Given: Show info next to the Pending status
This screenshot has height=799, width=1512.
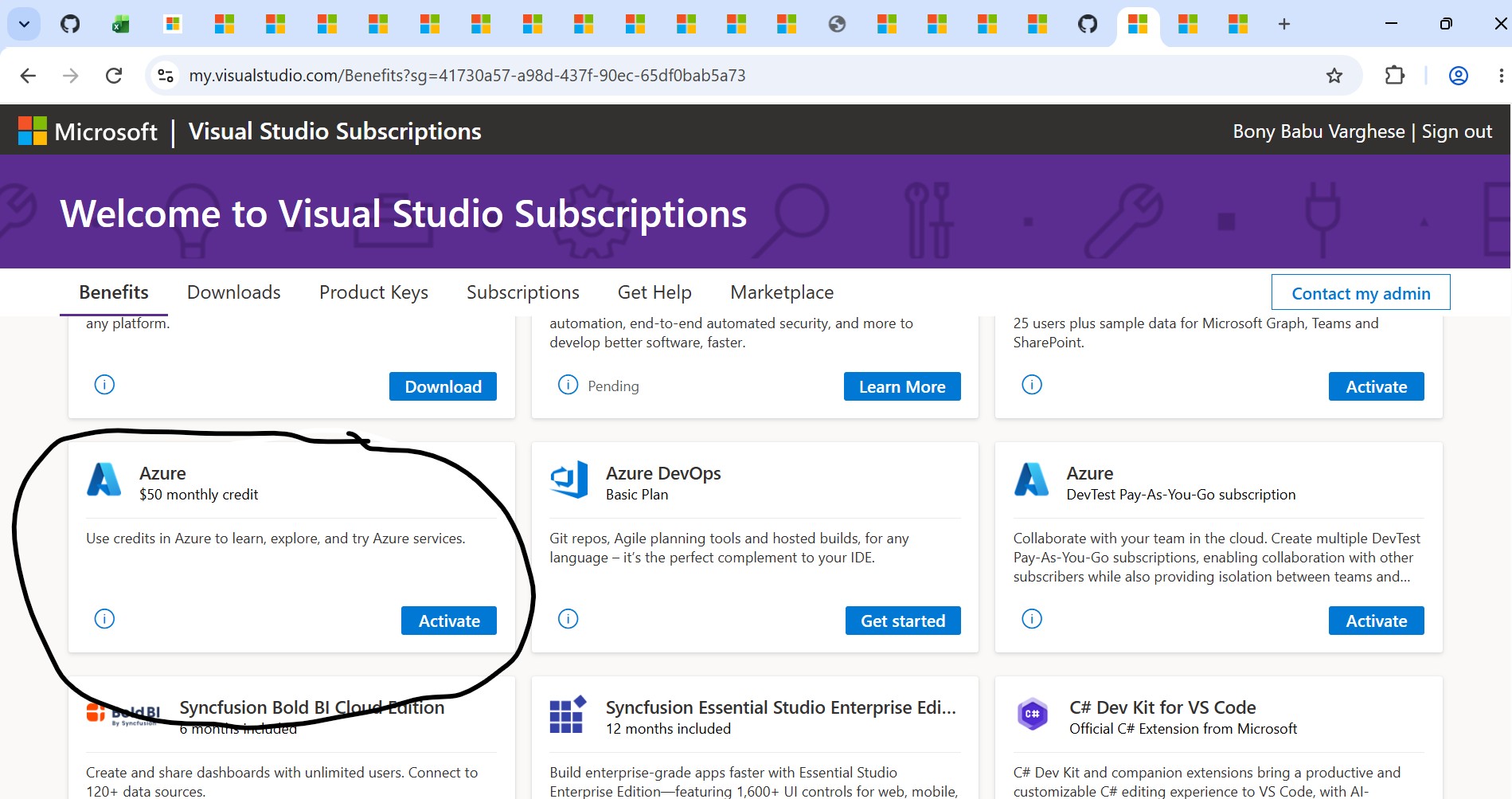Looking at the screenshot, I should [x=568, y=385].
